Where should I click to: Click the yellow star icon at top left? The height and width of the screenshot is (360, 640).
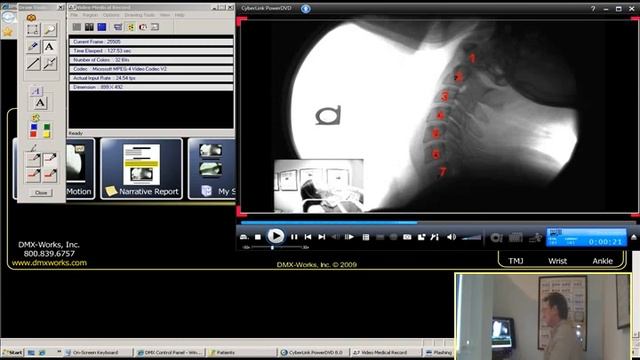click(x=8, y=32)
